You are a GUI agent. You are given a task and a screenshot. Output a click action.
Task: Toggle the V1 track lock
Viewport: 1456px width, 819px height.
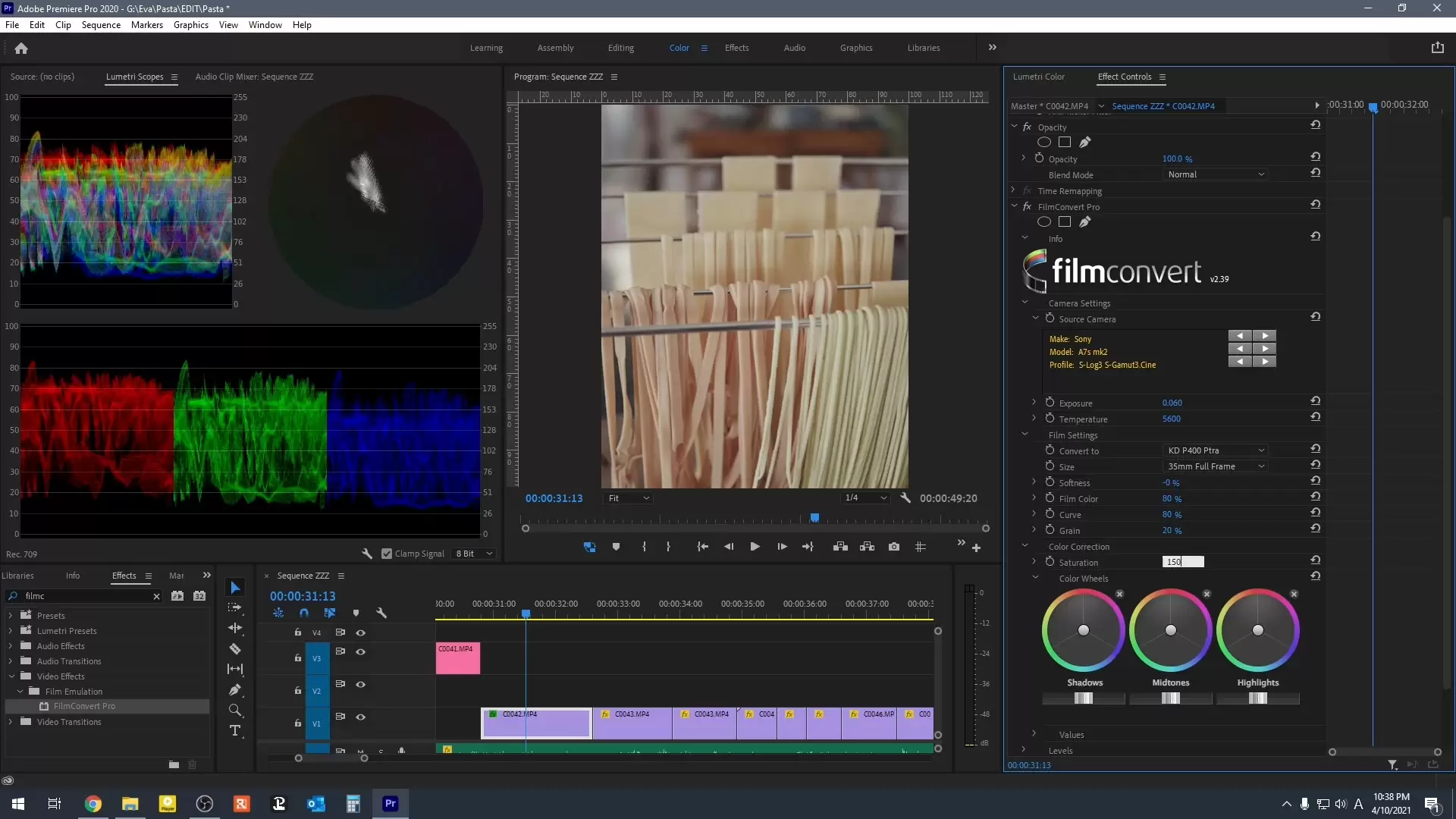coord(298,723)
